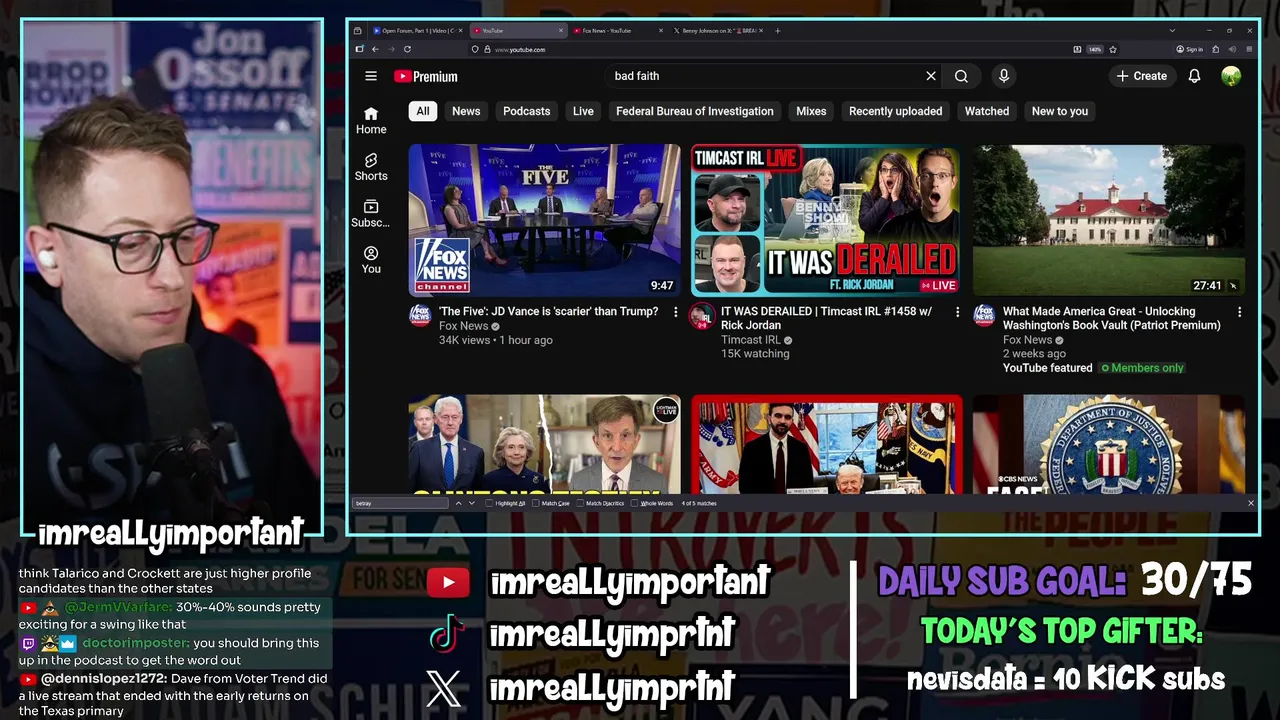Open the list all tabs chevron
1280x720 pixels.
(x=1172, y=31)
